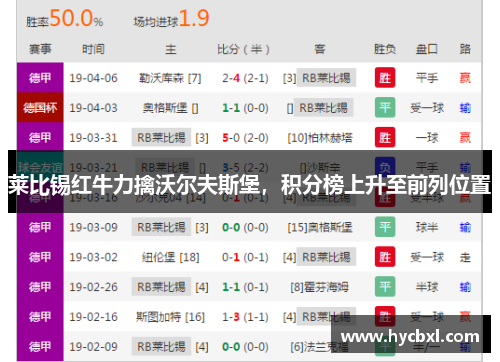Select the 德甲 tag in the 19-04-06 row
Viewport: 500px width, 362px height.
[x=40, y=78]
